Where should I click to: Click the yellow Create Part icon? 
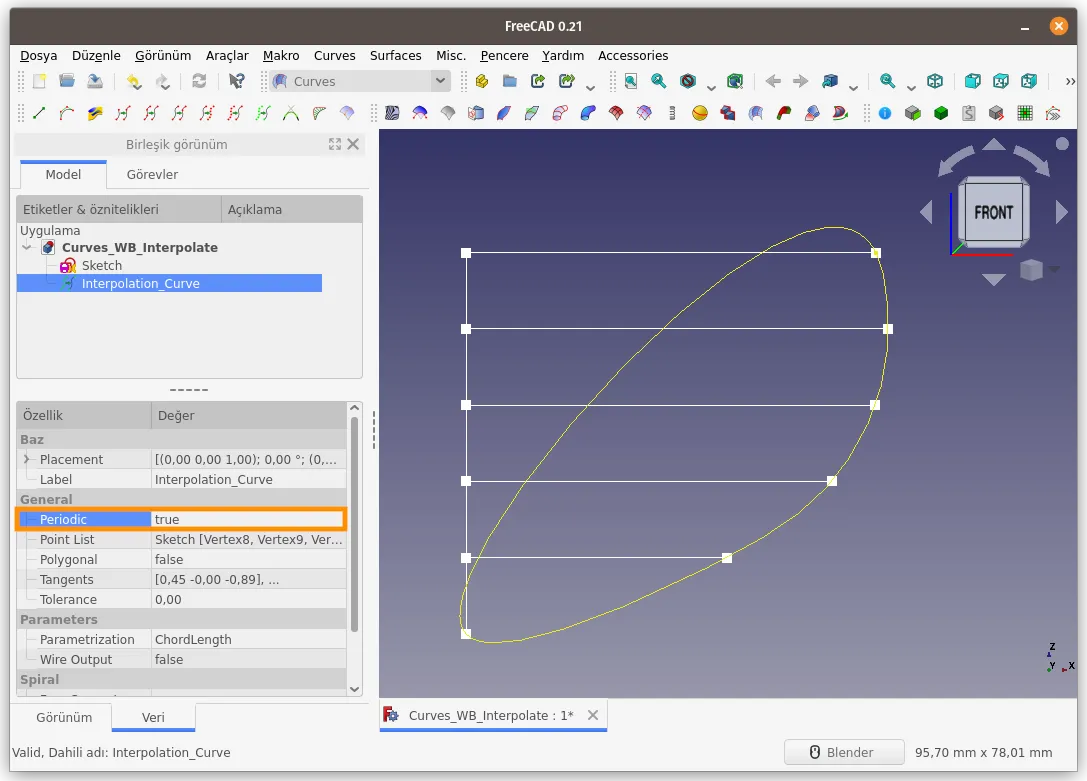pyautogui.click(x=482, y=81)
